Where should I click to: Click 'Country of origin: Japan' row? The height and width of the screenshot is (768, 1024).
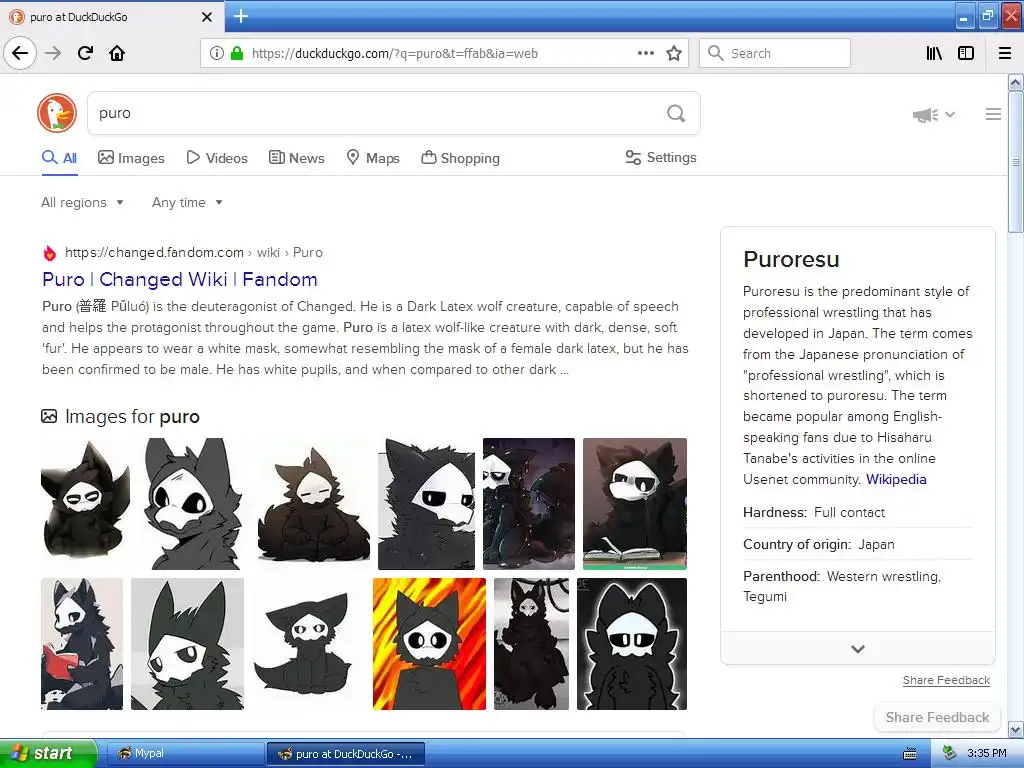(857, 545)
